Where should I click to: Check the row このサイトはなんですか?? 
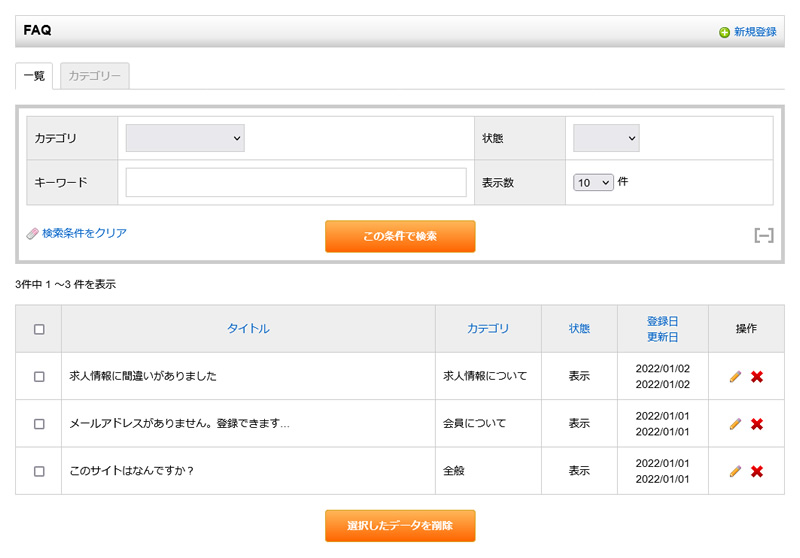pyautogui.click(x=39, y=471)
